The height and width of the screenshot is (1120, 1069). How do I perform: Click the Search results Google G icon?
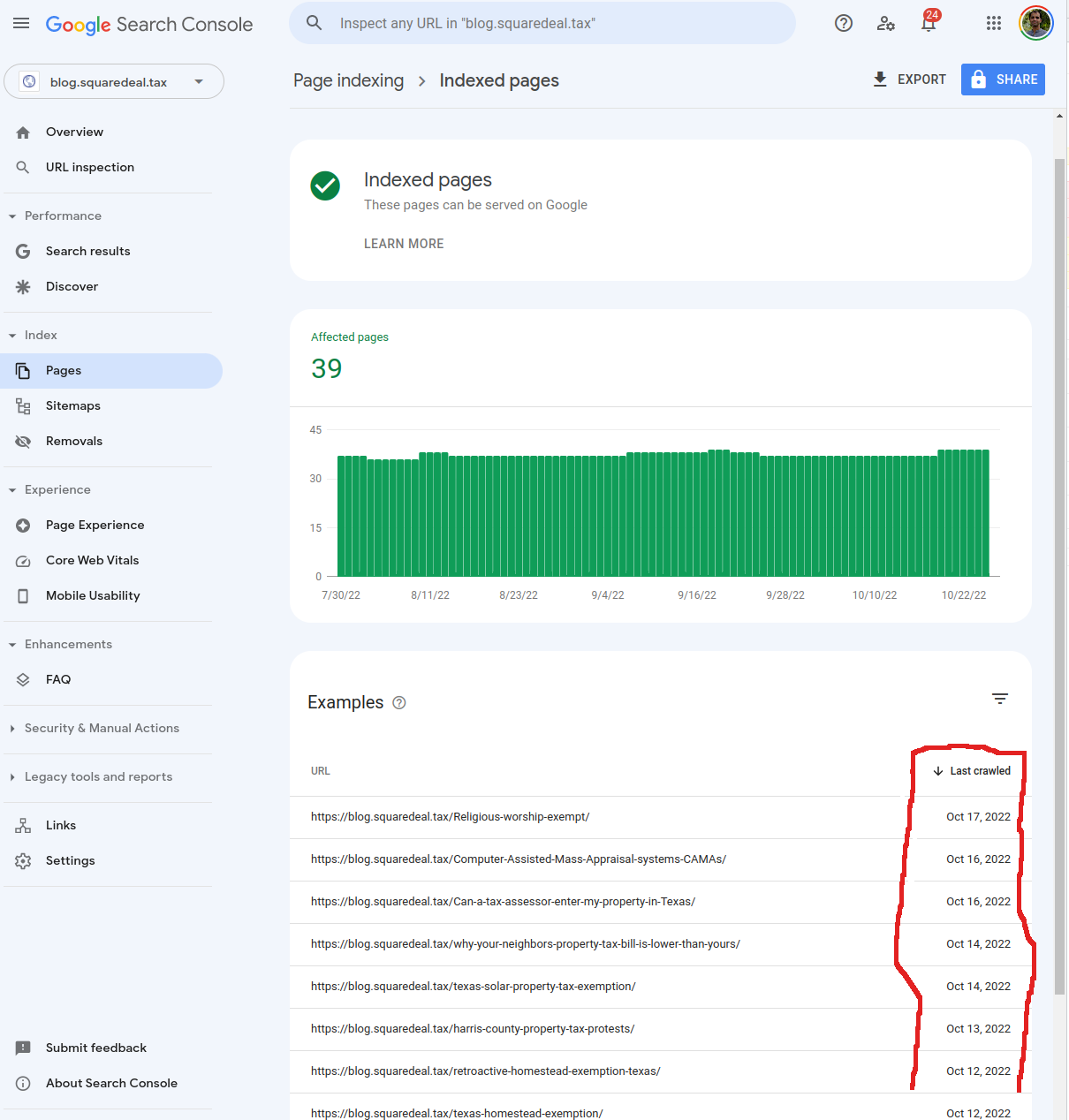23,252
